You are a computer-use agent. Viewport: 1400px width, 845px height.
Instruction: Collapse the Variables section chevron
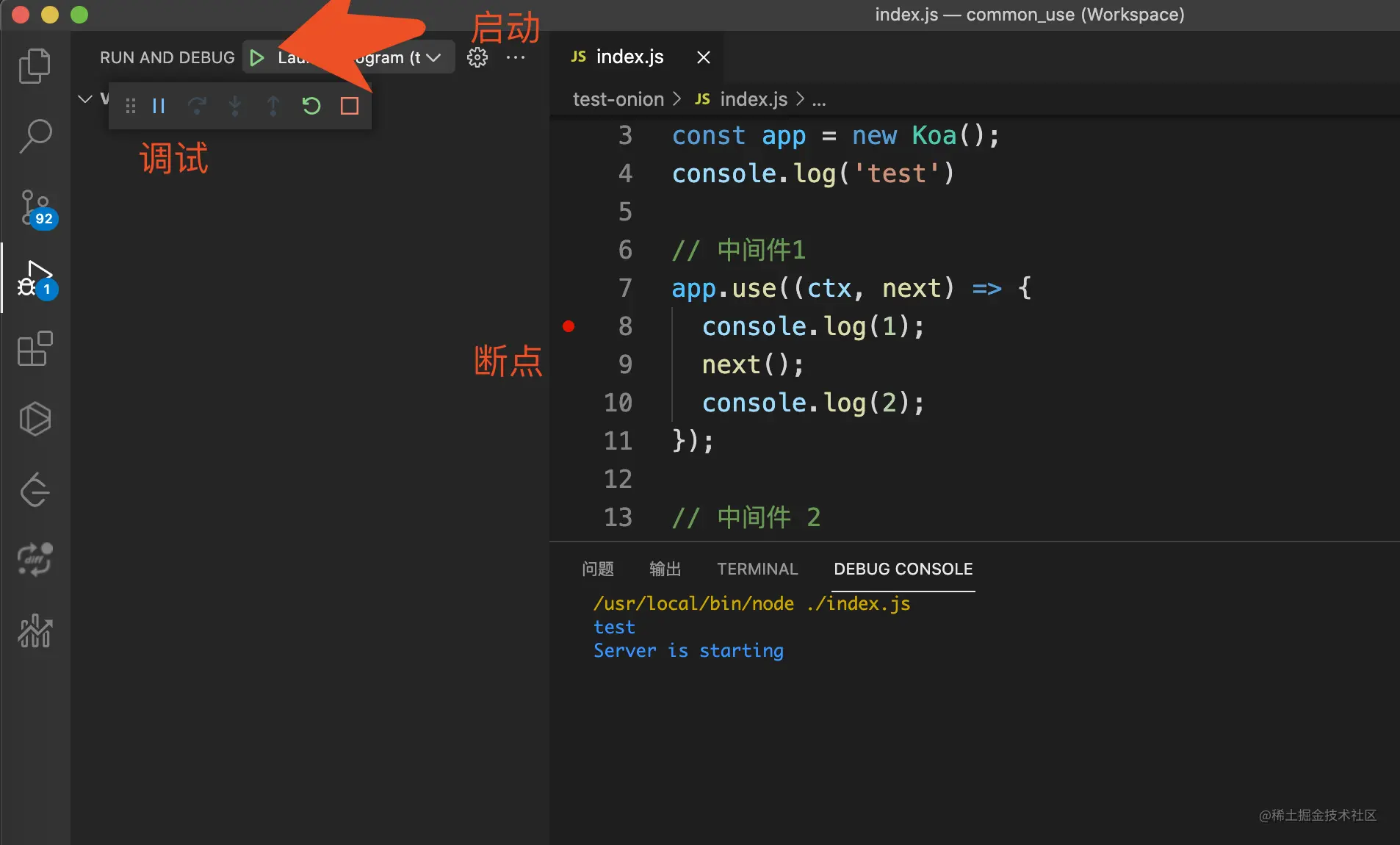coord(85,98)
